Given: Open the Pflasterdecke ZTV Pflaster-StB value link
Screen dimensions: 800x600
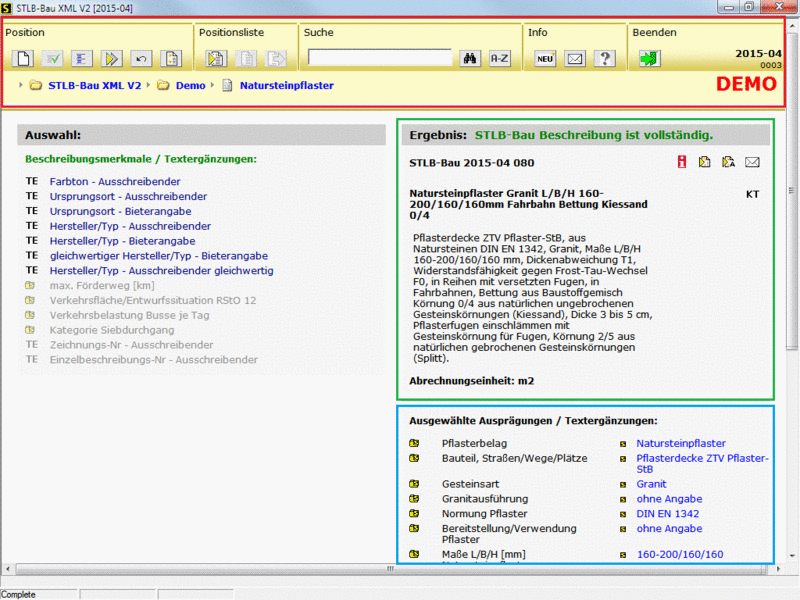Looking at the screenshot, I should click(702, 463).
